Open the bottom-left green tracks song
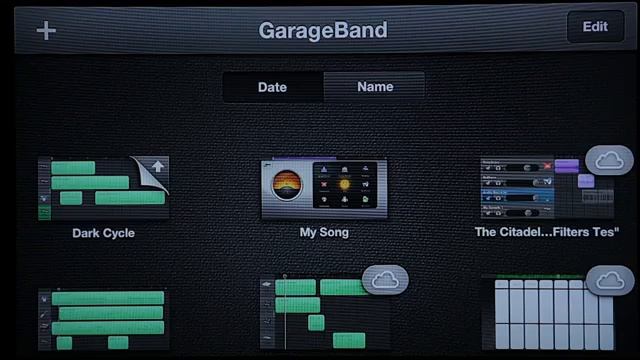 coord(103,320)
